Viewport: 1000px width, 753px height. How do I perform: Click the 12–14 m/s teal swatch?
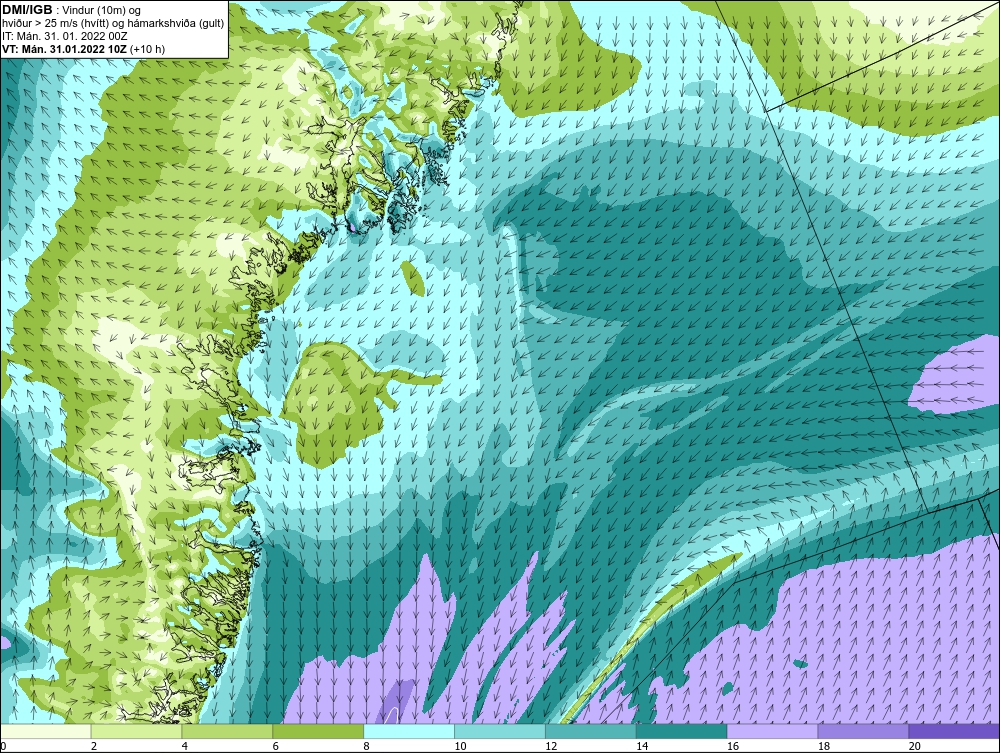(591, 731)
